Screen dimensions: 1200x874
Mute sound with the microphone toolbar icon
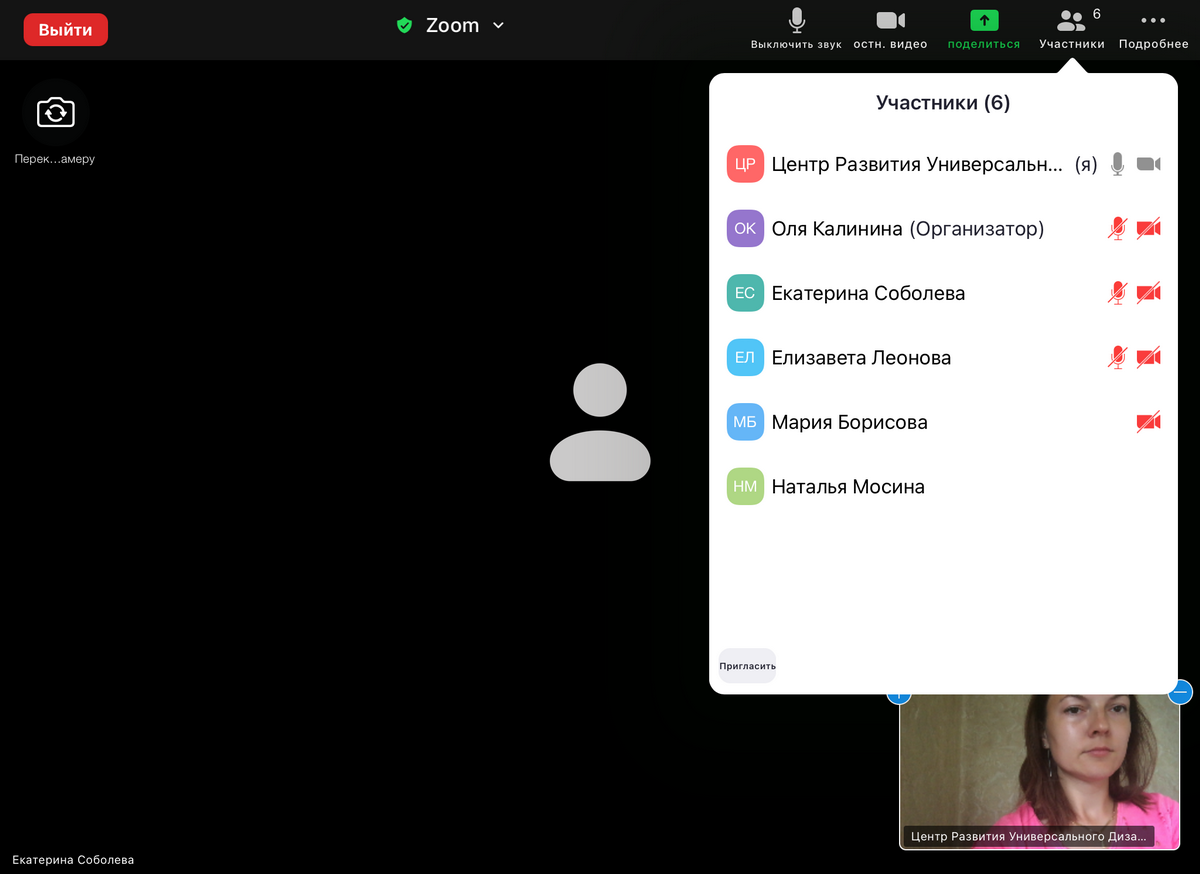[x=797, y=21]
